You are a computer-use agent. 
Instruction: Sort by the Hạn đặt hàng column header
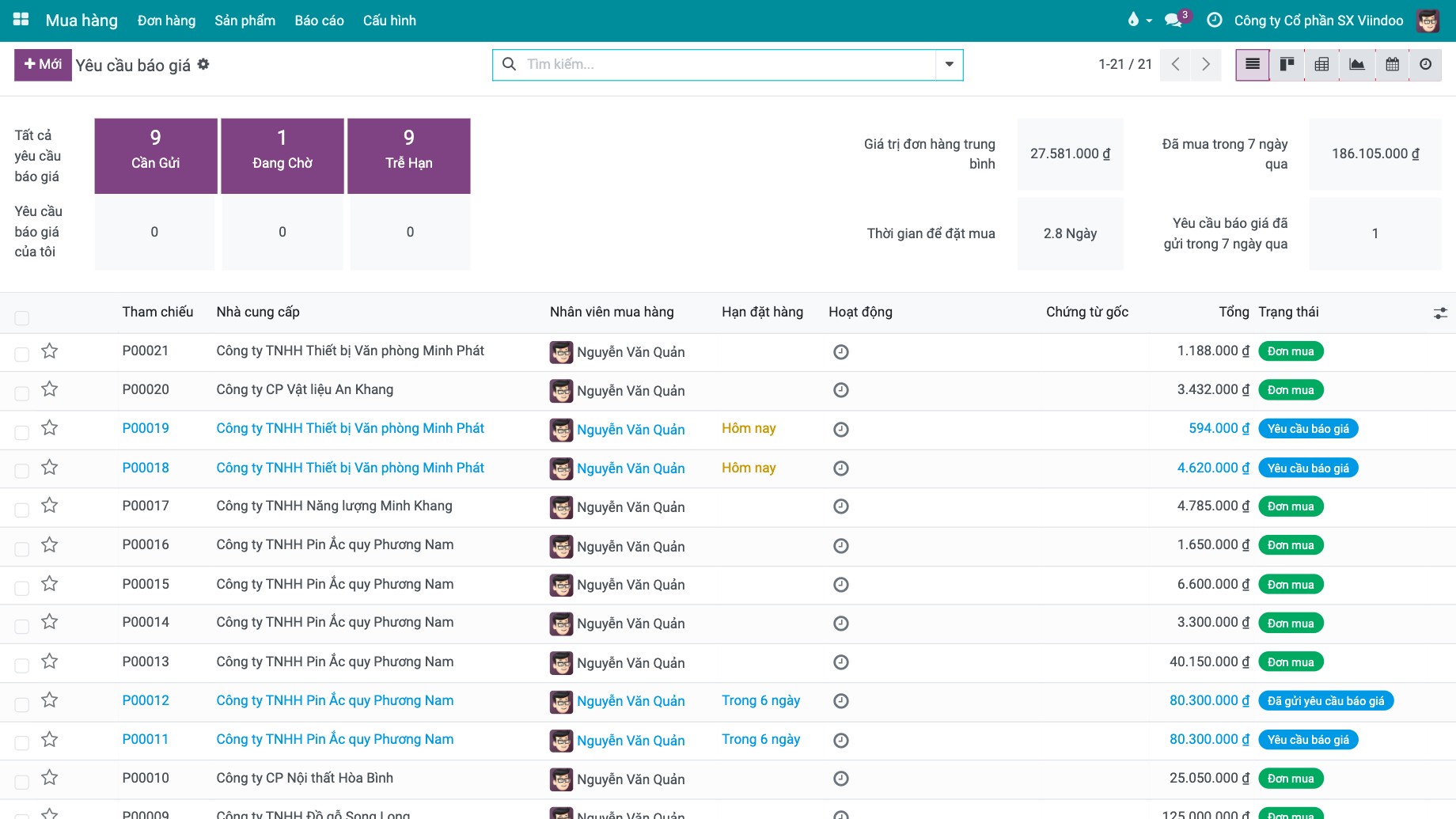[x=762, y=312]
